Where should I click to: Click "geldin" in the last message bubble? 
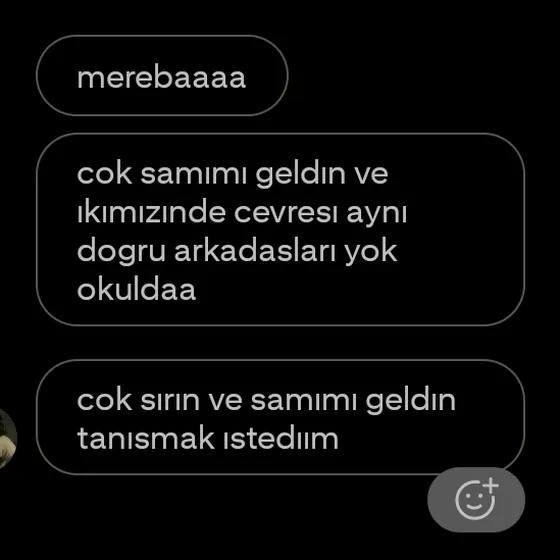pyautogui.click(x=411, y=401)
